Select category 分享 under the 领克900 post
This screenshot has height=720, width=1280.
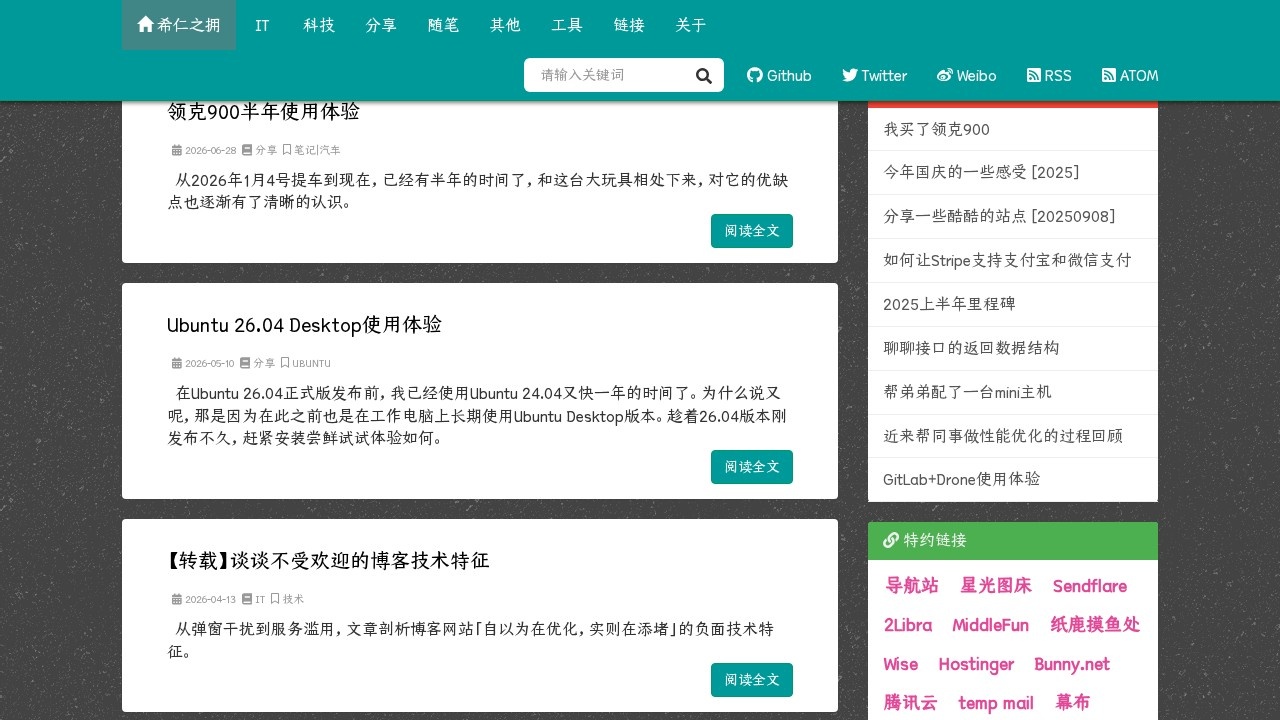(x=266, y=150)
